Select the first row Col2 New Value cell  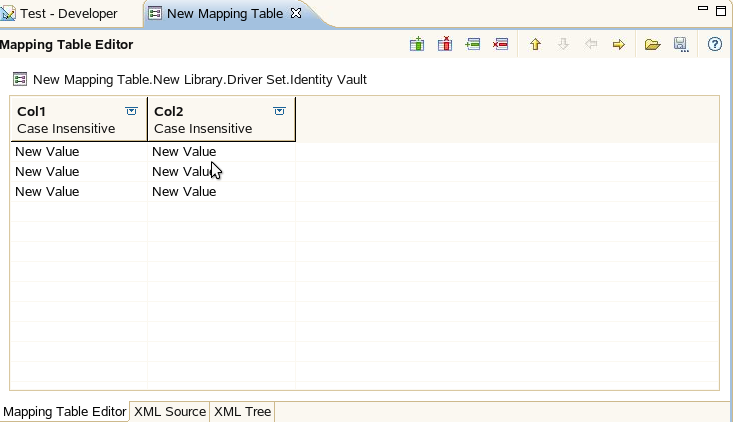tap(221, 152)
